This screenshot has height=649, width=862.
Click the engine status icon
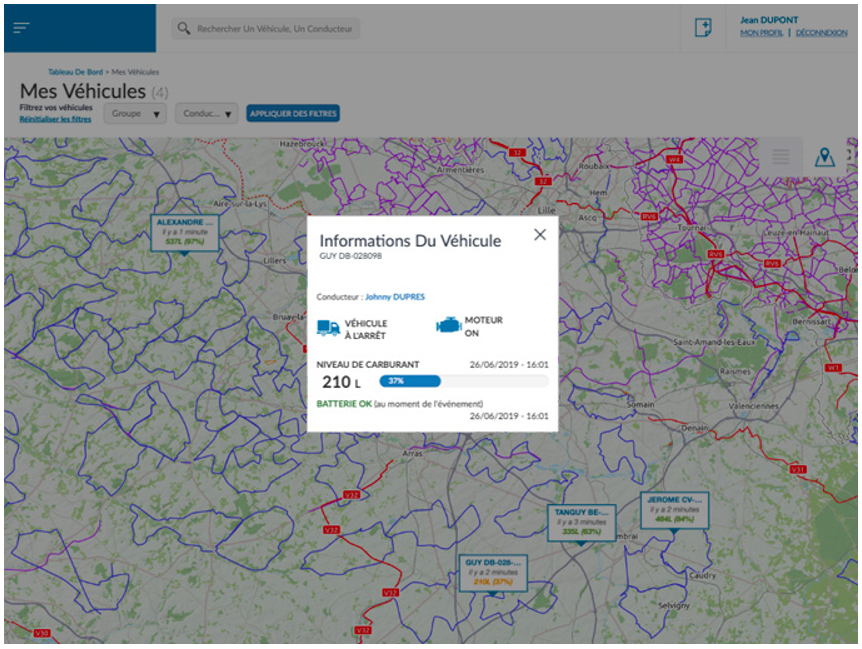point(448,326)
